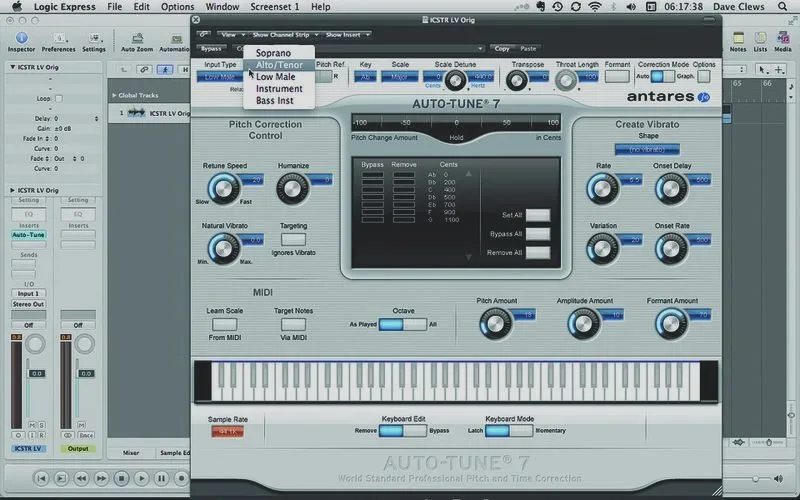Click the stop transport button
Screen dimensions: 800x500
121,478
